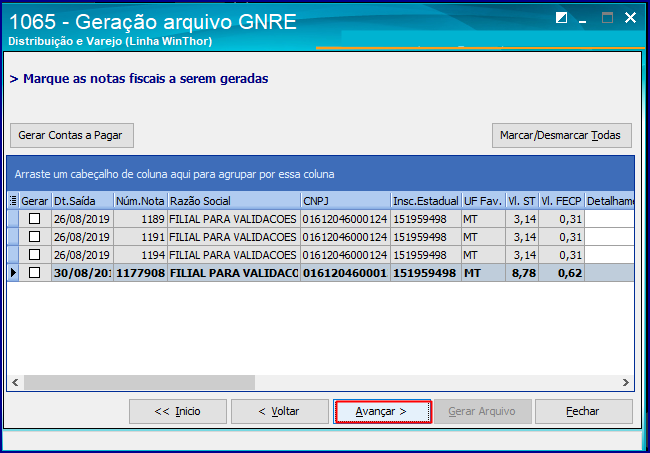The height and width of the screenshot is (453, 650).
Task: Click 3,14 Vl. ST value of note 1191
Action: [x=522, y=237]
